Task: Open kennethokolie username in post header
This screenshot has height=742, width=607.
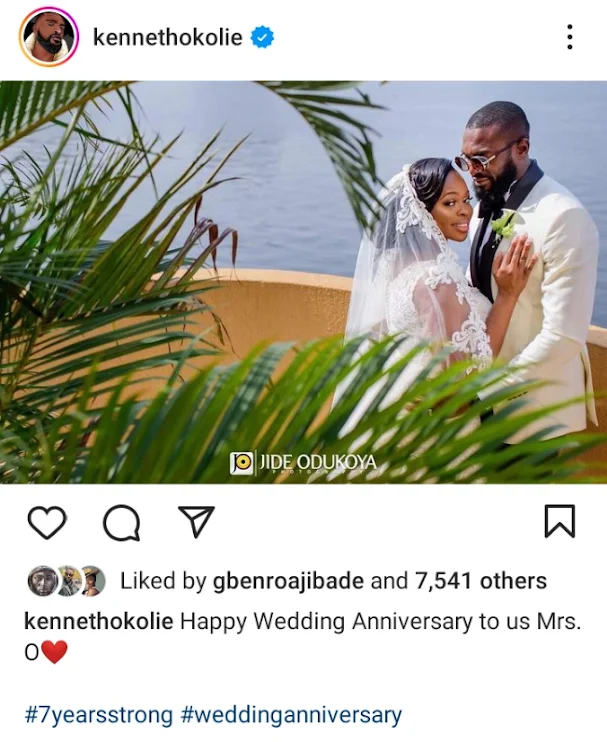Action: click(x=167, y=37)
